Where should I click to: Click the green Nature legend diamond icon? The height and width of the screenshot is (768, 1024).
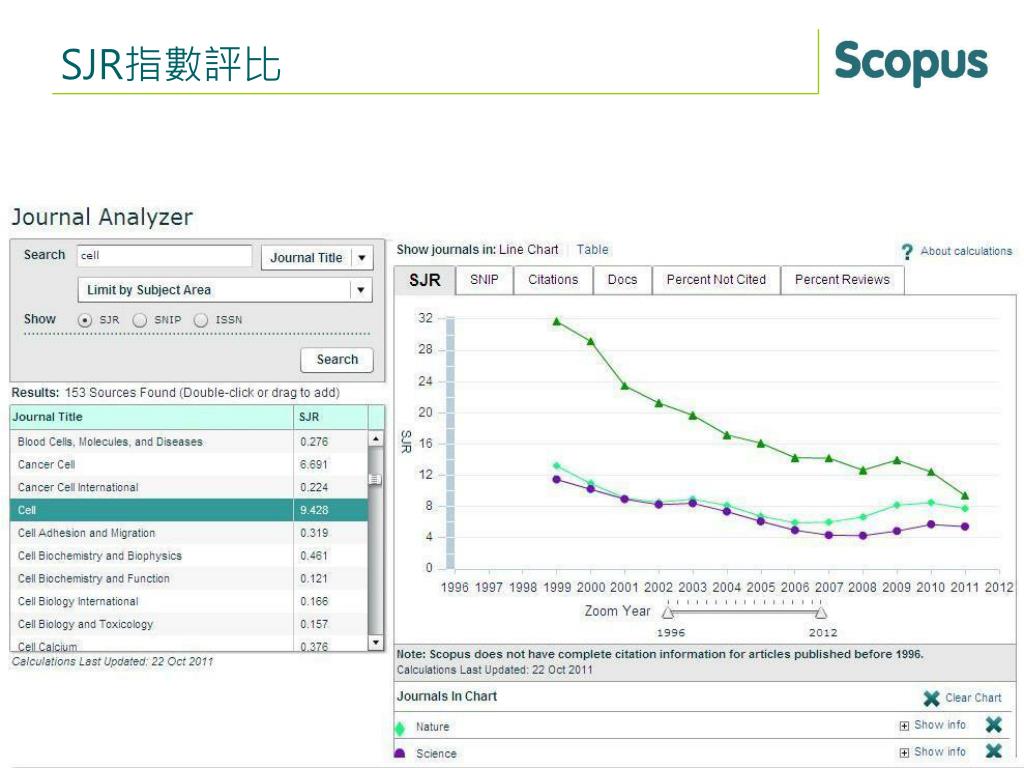[x=400, y=728]
